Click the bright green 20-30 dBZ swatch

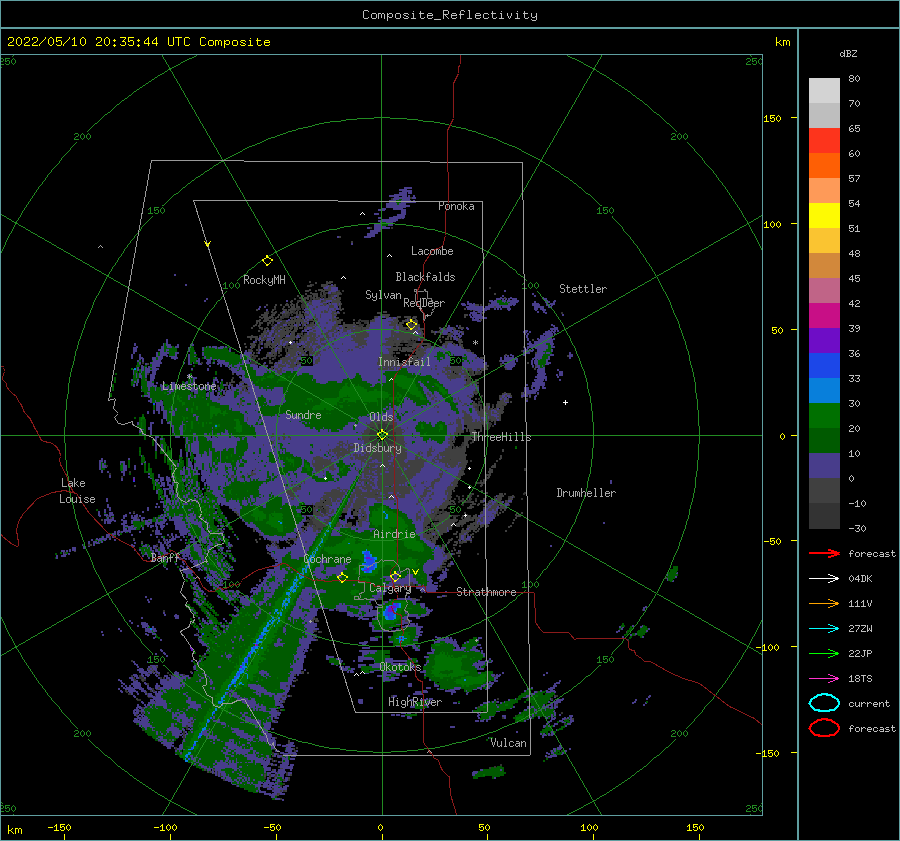coord(824,416)
